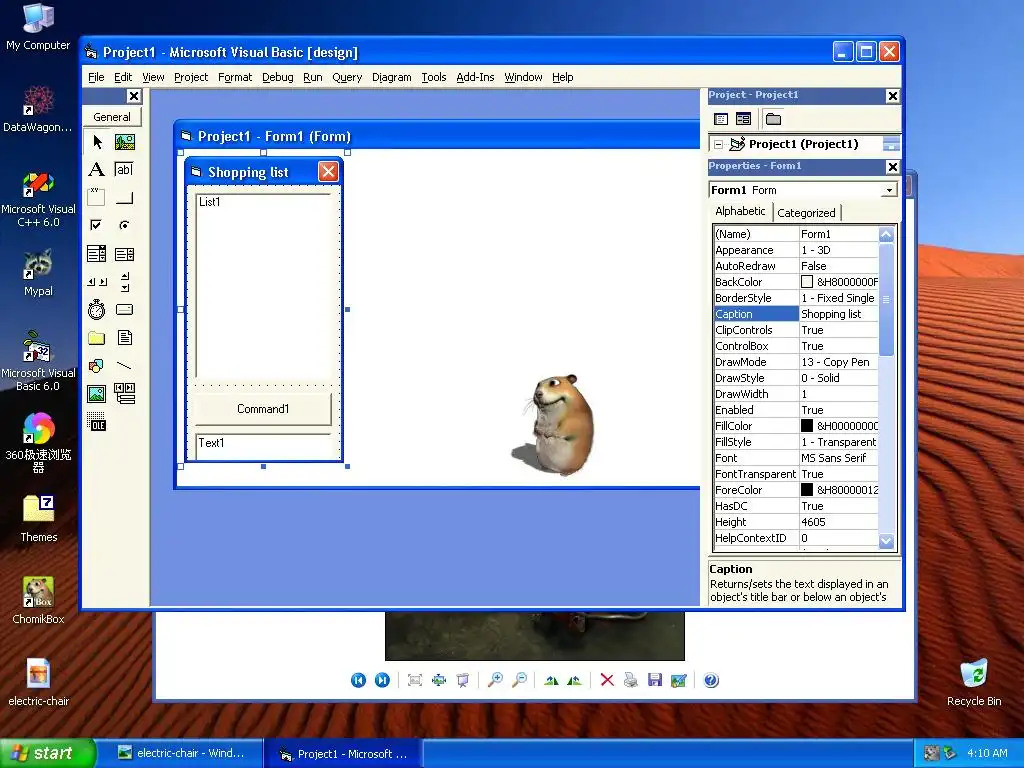The image size is (1024, 768).
Task: Open the Add-Ins menu
Action: [x=475, y=77]
